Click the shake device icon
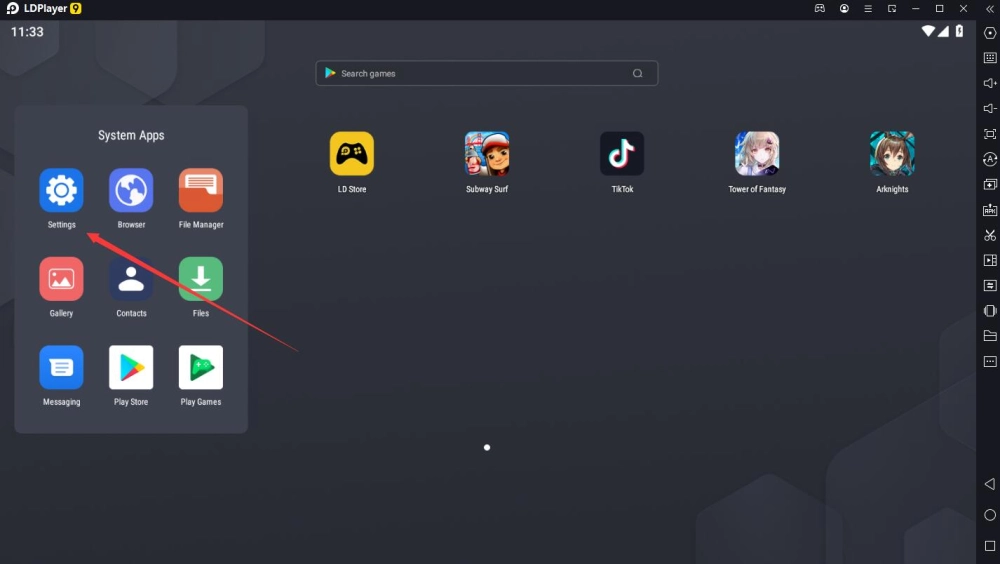Viewport: 1000px width, 564px height. [x=990, y=311]
